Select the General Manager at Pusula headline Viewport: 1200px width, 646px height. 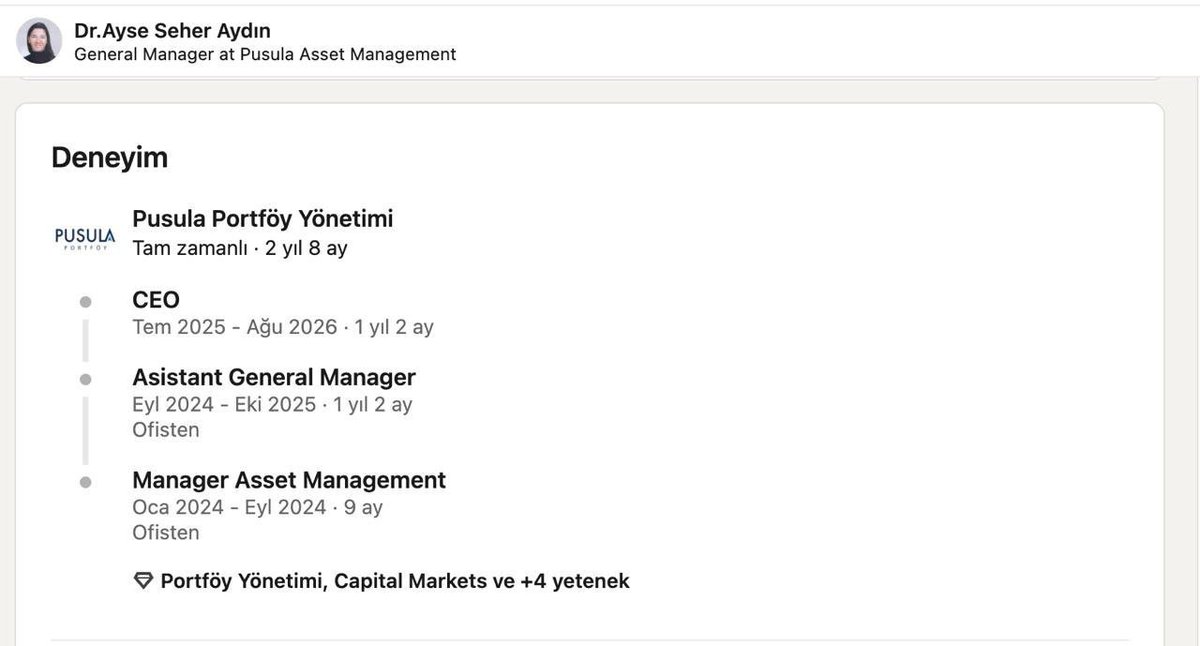pos(265,54)
